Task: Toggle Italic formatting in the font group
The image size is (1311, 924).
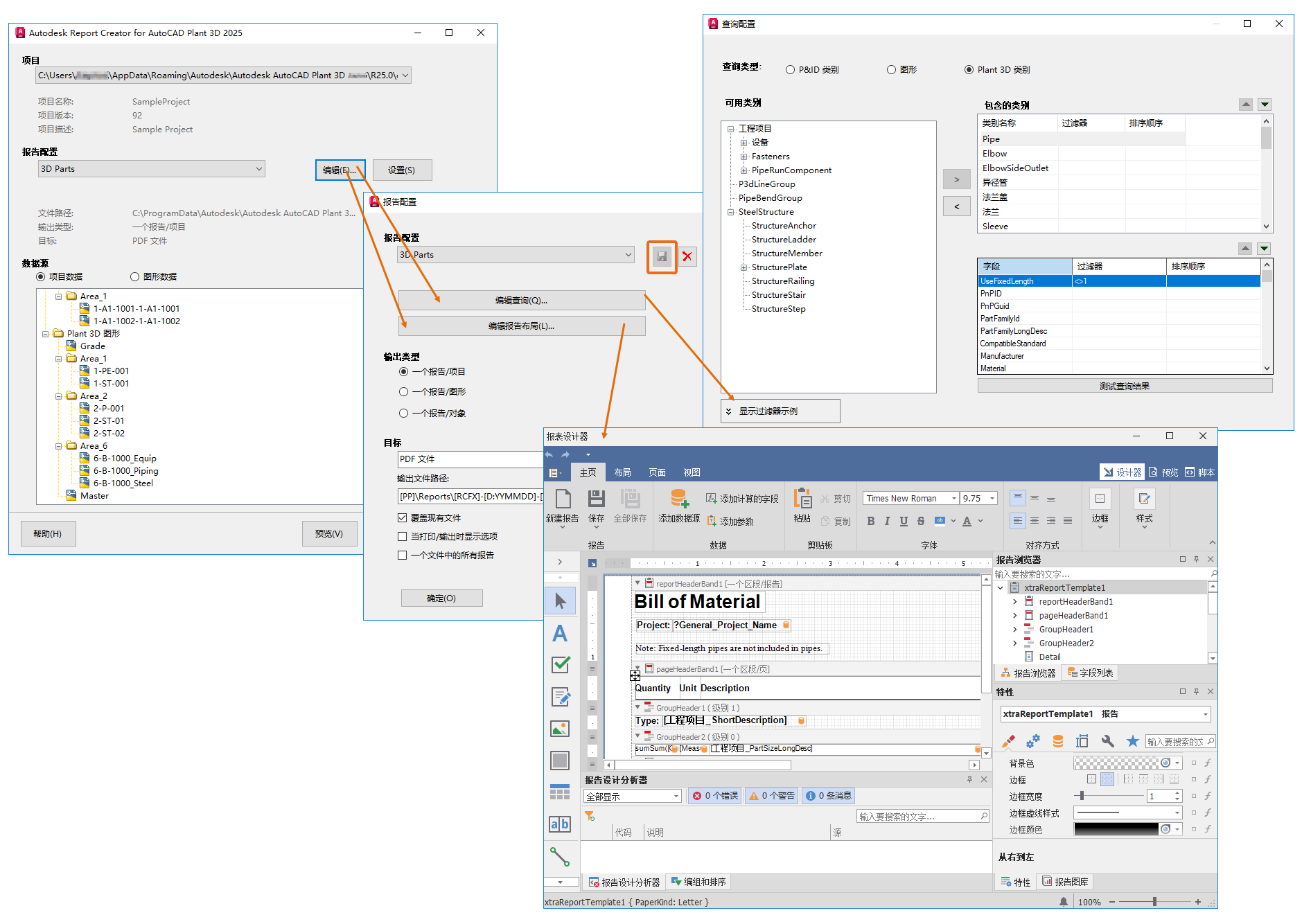Action: click(x=887, y=521)
